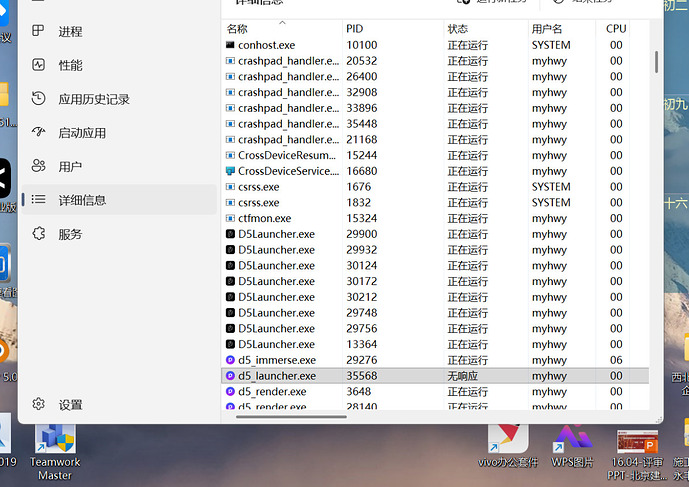Select the d5_immerse.exe process name
The height and width of the screenshot is (487, 689).
tap(277, 360)
